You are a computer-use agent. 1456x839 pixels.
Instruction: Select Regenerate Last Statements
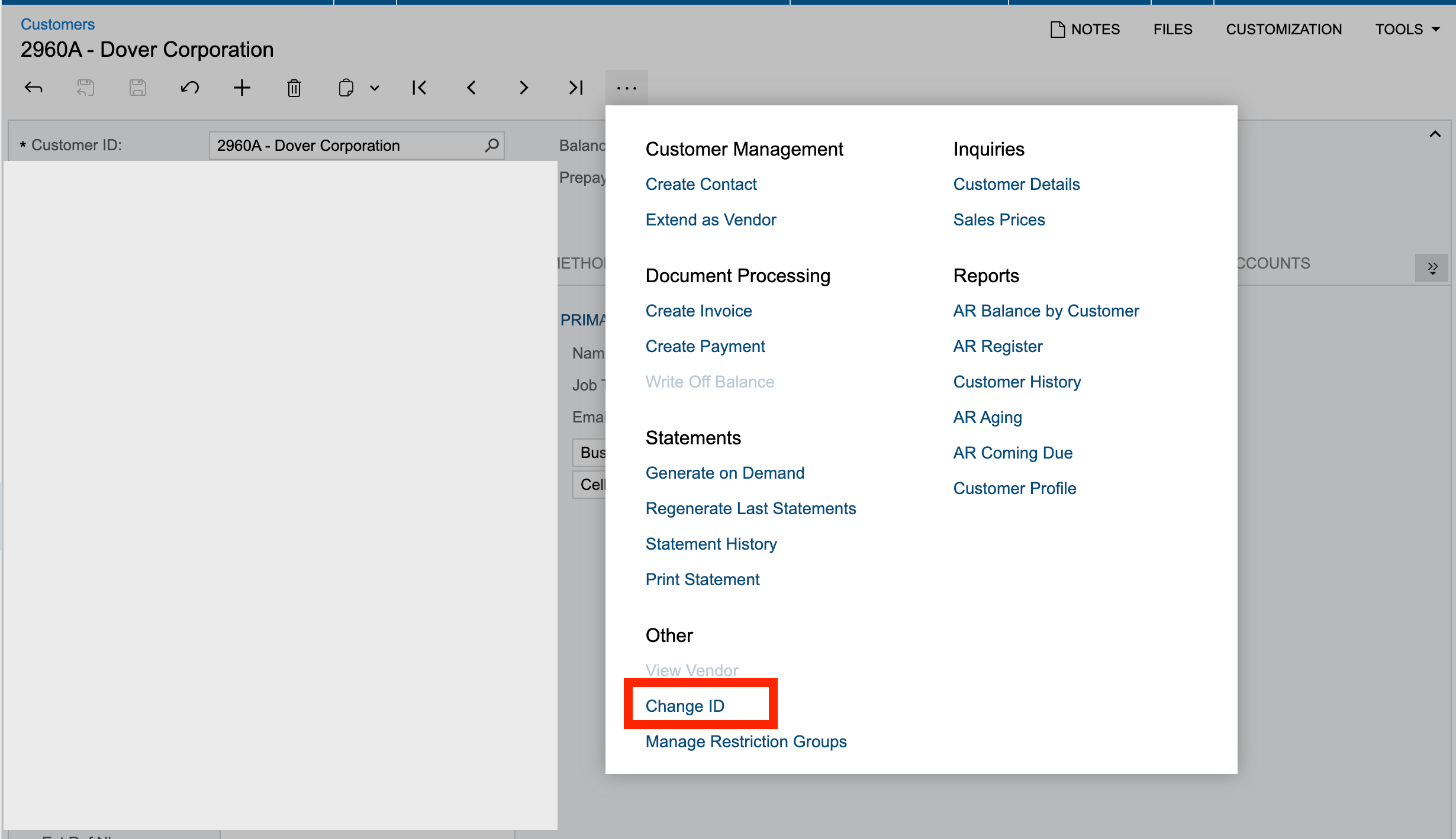pyautogui.click(x=751, y=508)
